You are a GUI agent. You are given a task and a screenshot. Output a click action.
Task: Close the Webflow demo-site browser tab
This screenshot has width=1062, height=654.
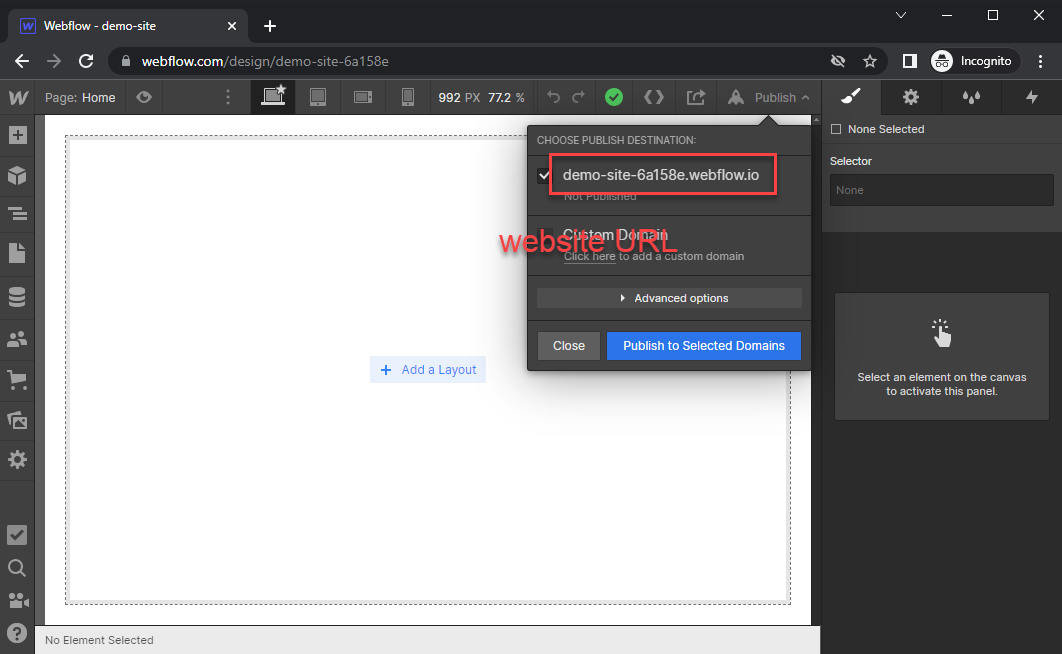click(x=232, y=26)
